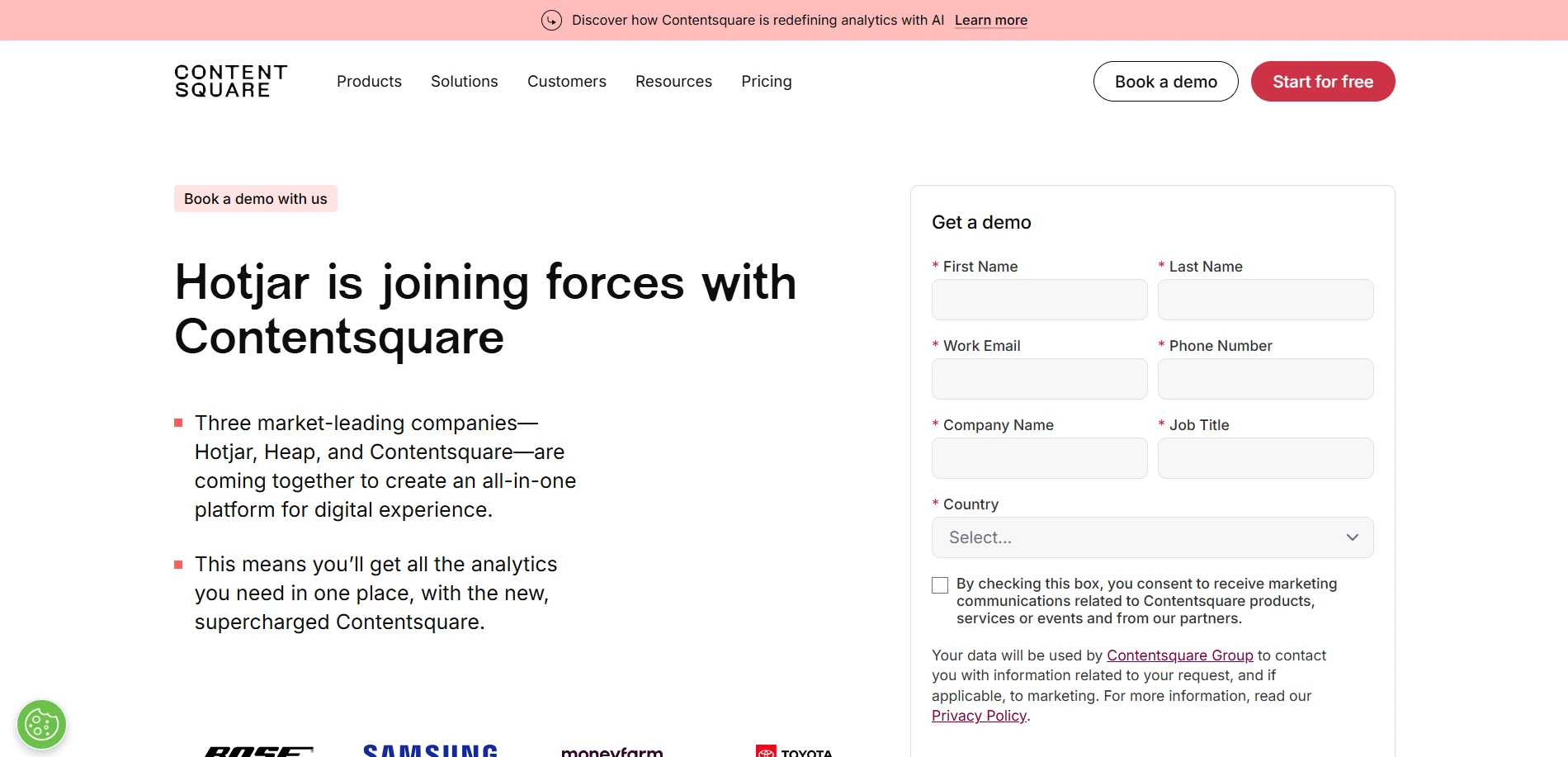Click the AI announcement banner icon

[x=551, y=20]
